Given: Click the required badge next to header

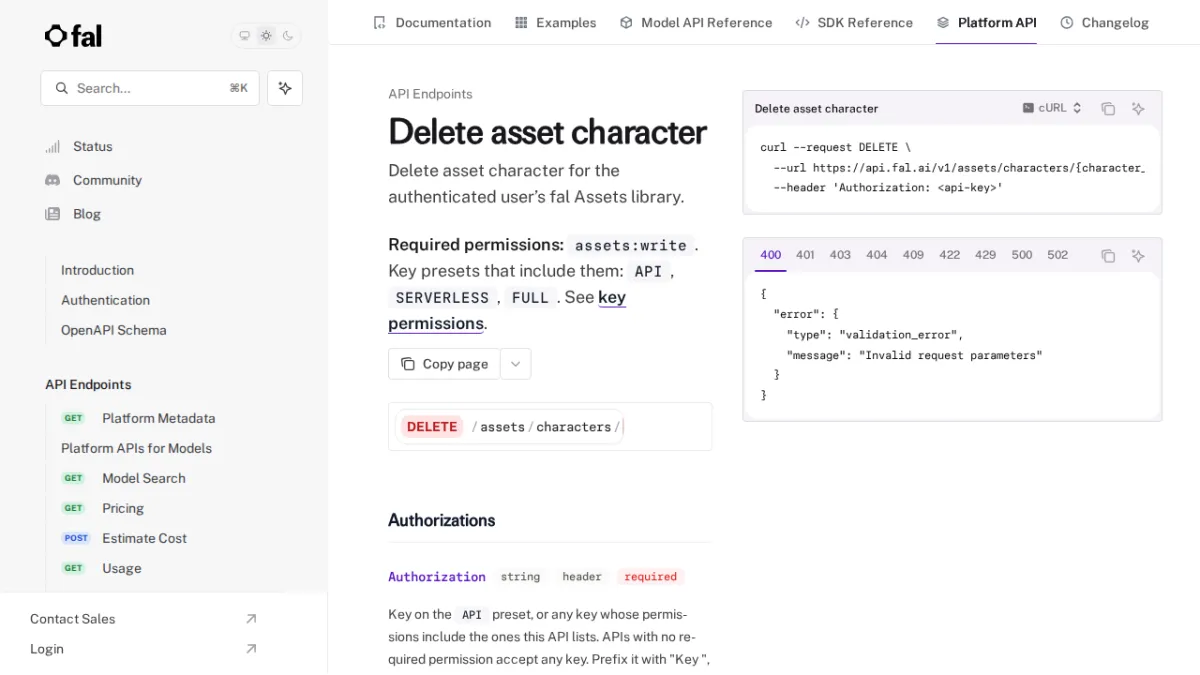Looking at the screenshot, I should tap(650, 577).
